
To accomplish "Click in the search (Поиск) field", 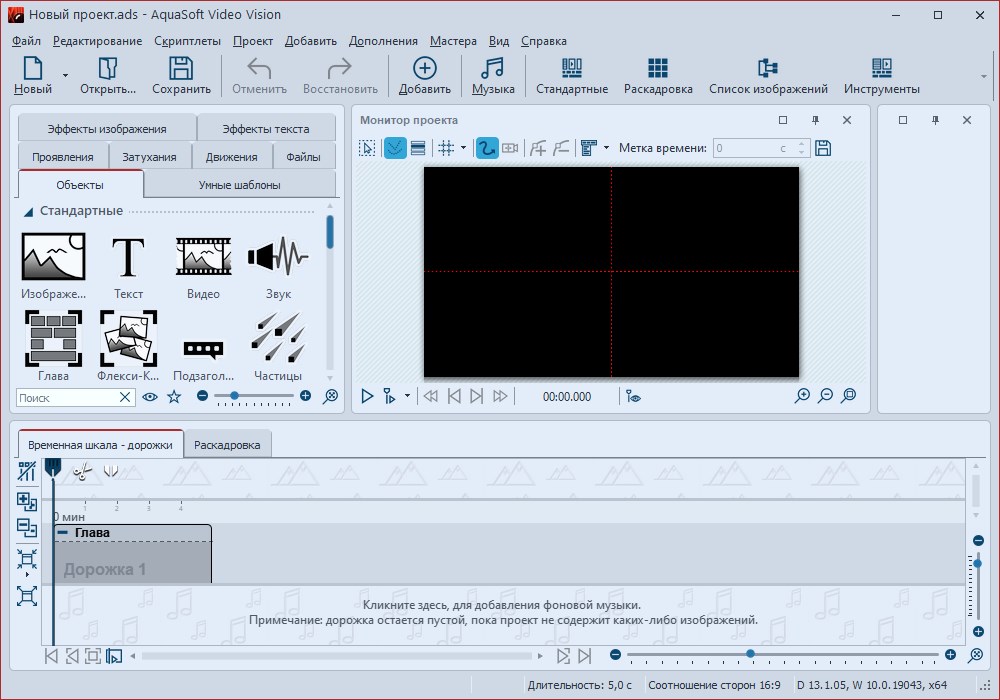I will pos(68,397).
